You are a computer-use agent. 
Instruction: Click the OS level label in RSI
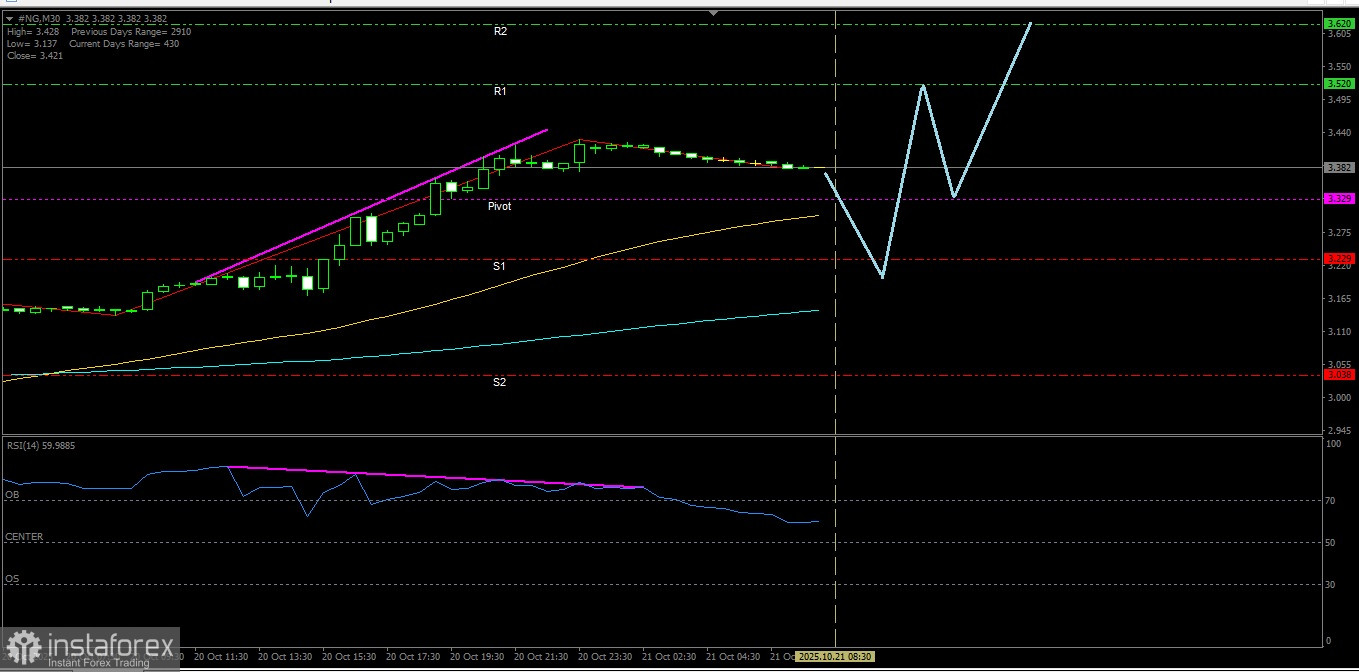tap(12, 579)
